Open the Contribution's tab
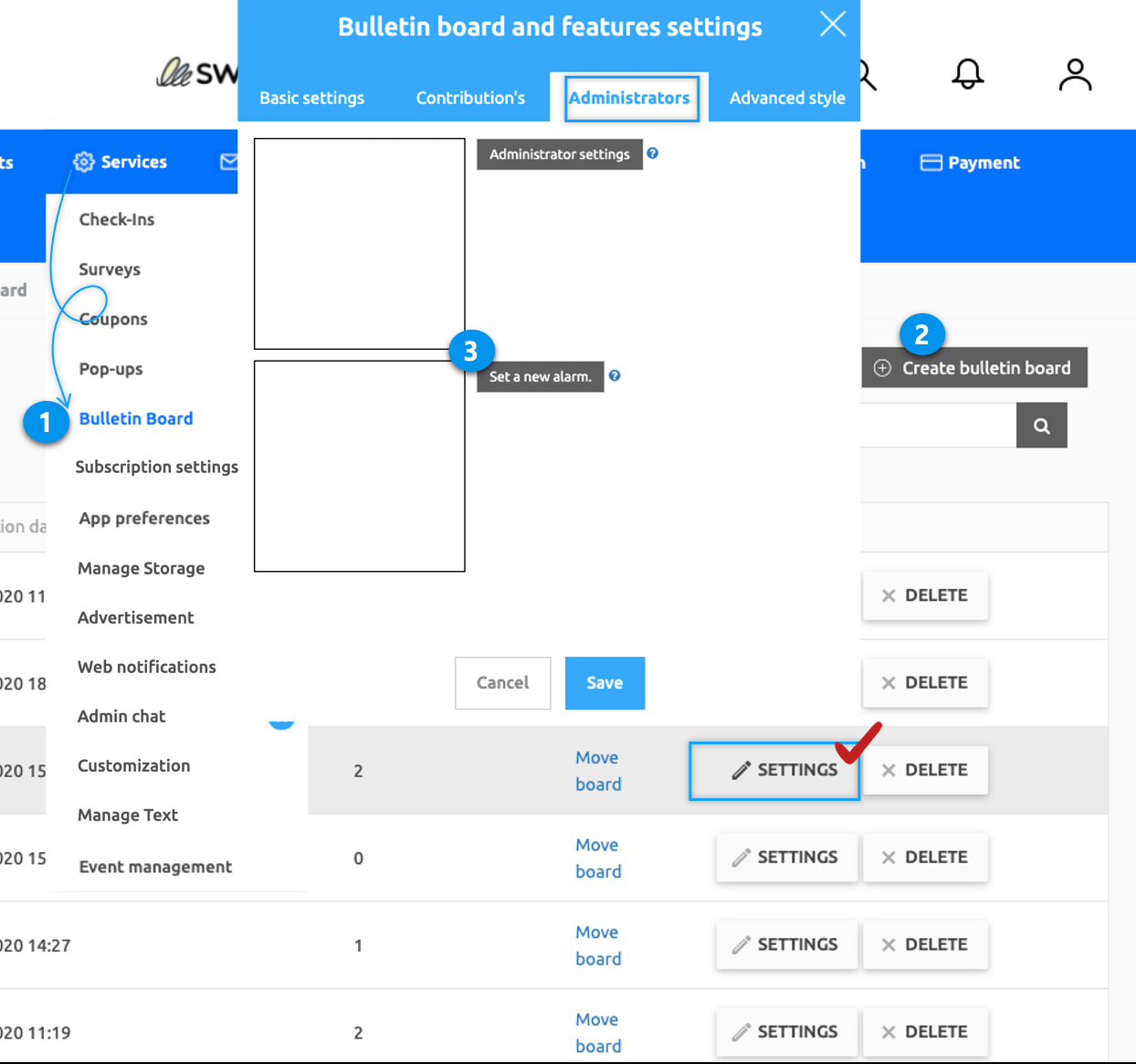 (470, 98)
